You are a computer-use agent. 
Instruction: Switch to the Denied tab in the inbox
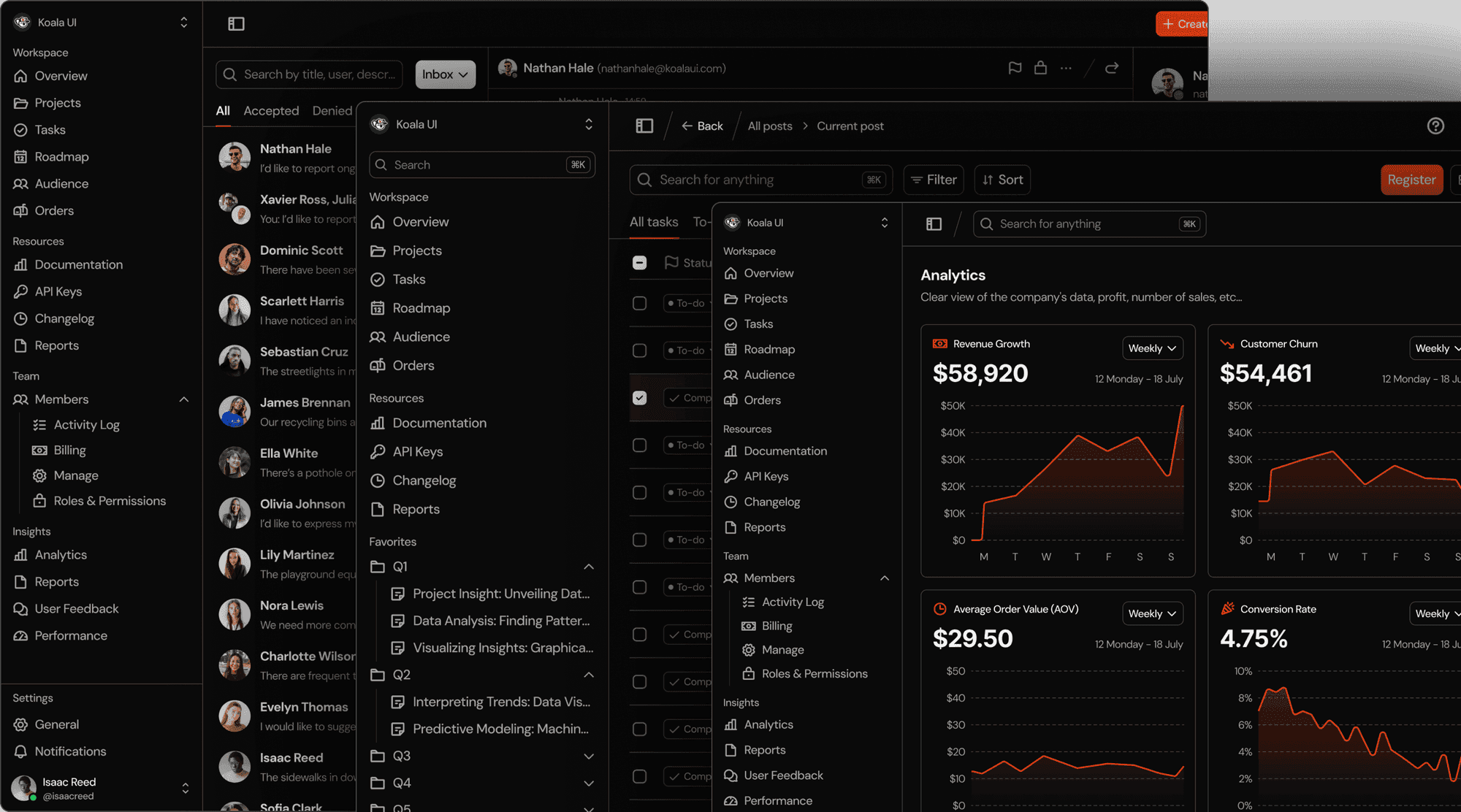[332, 110]
